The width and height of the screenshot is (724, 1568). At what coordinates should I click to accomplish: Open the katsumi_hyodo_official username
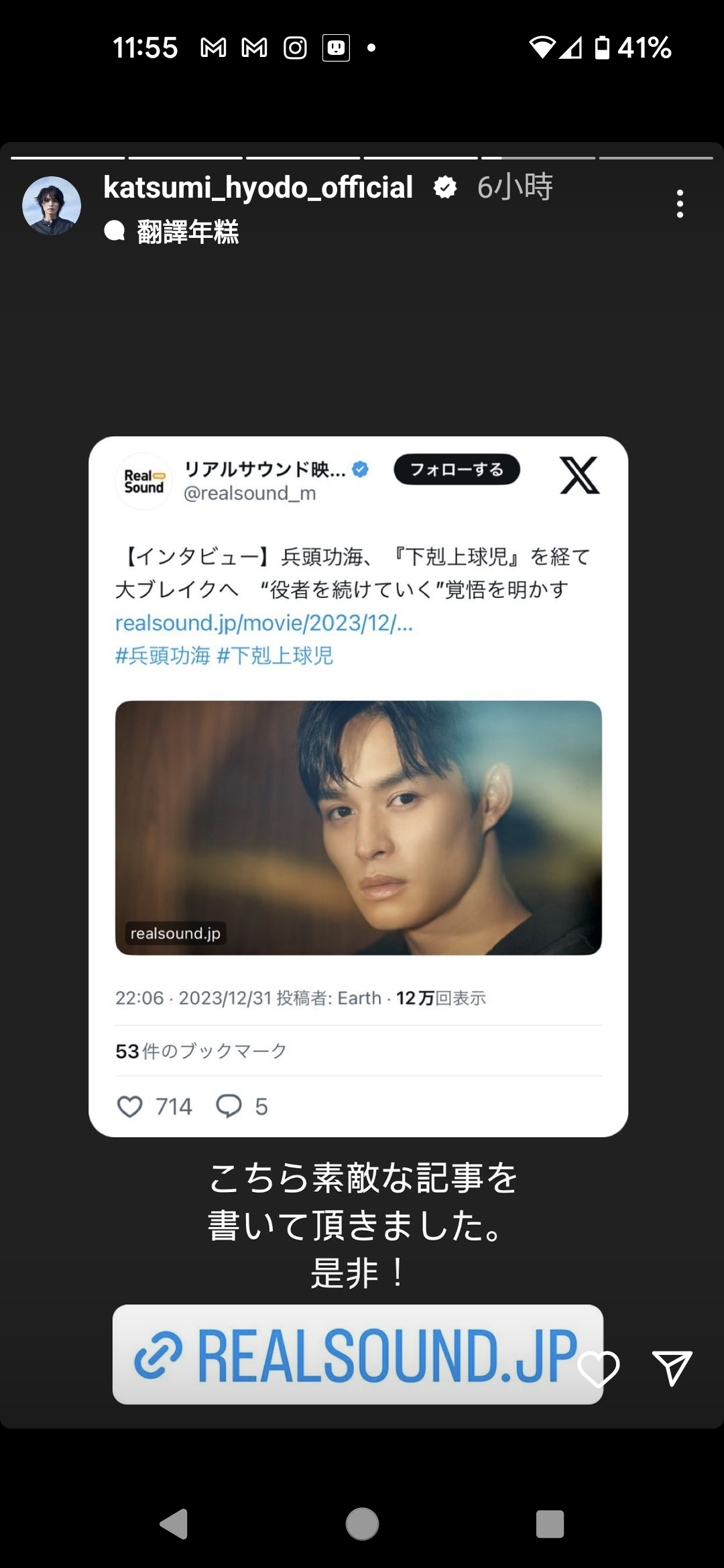point(258,188)
